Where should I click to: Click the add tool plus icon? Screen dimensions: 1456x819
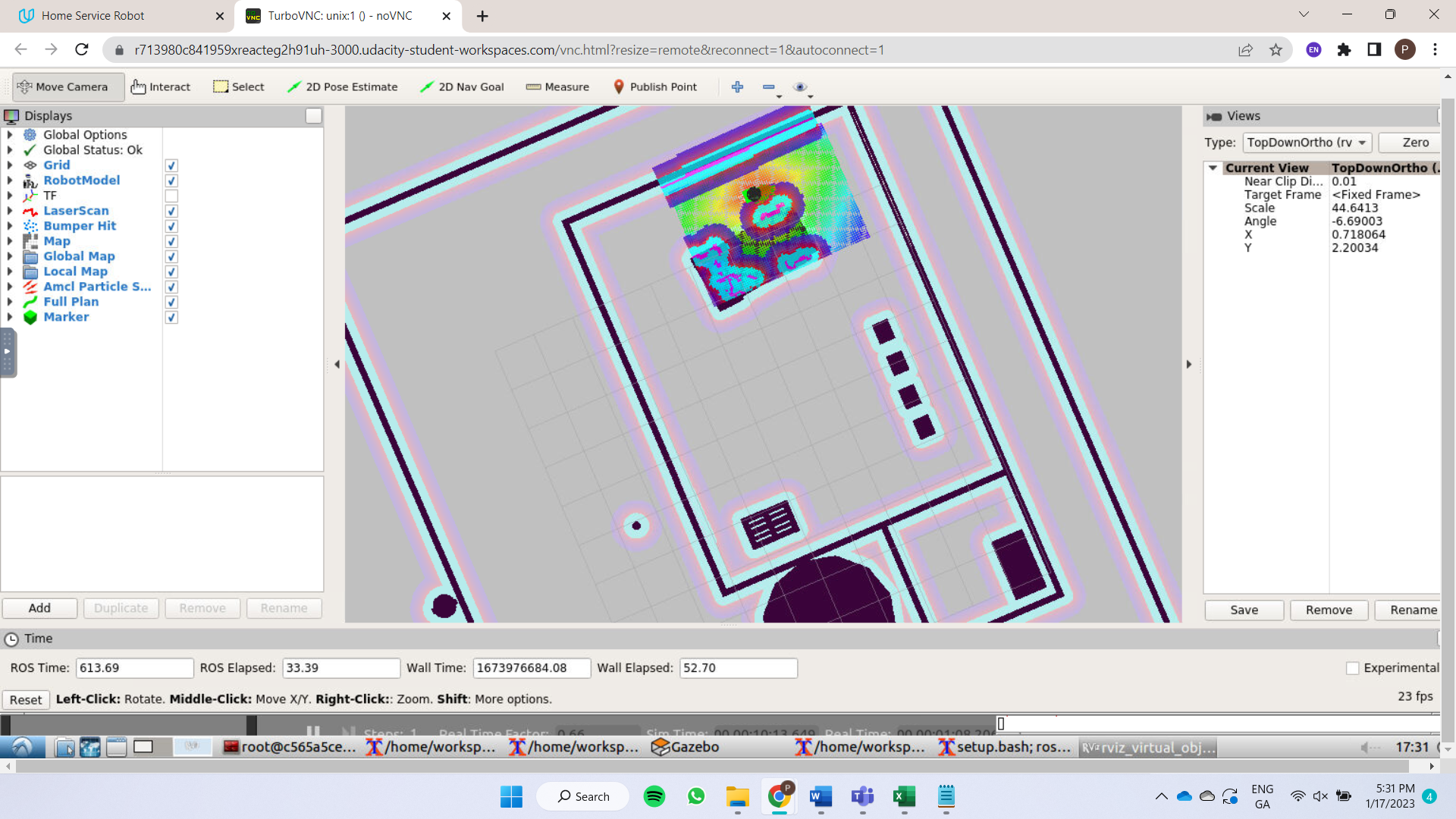coord(736,86)
